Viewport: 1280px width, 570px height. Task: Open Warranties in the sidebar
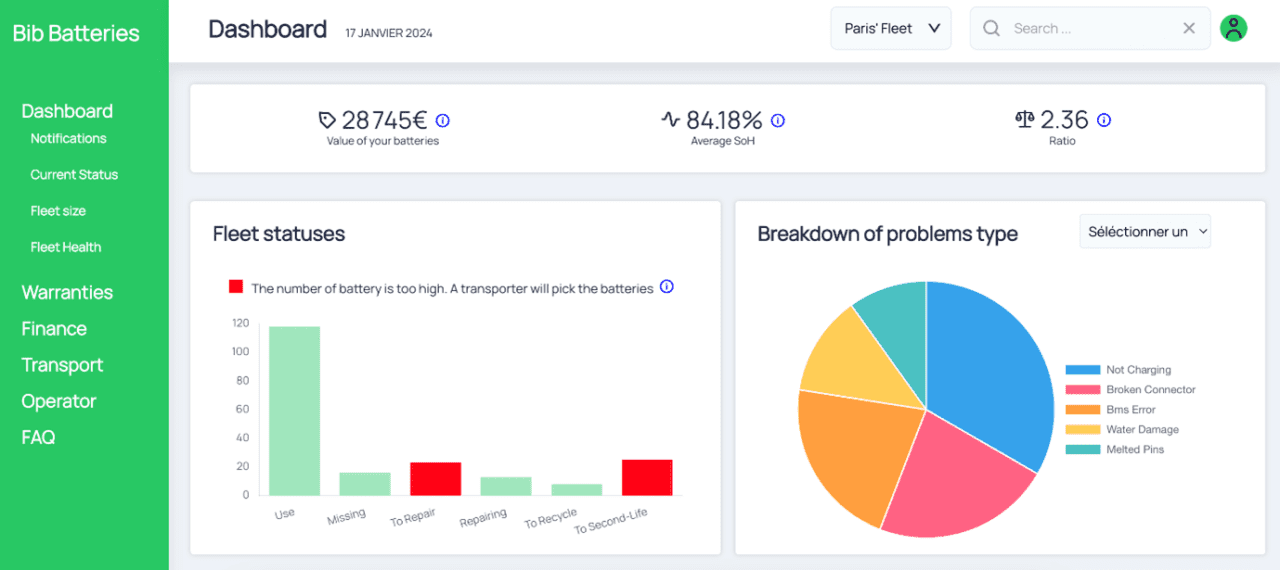[x=67, y=292]
